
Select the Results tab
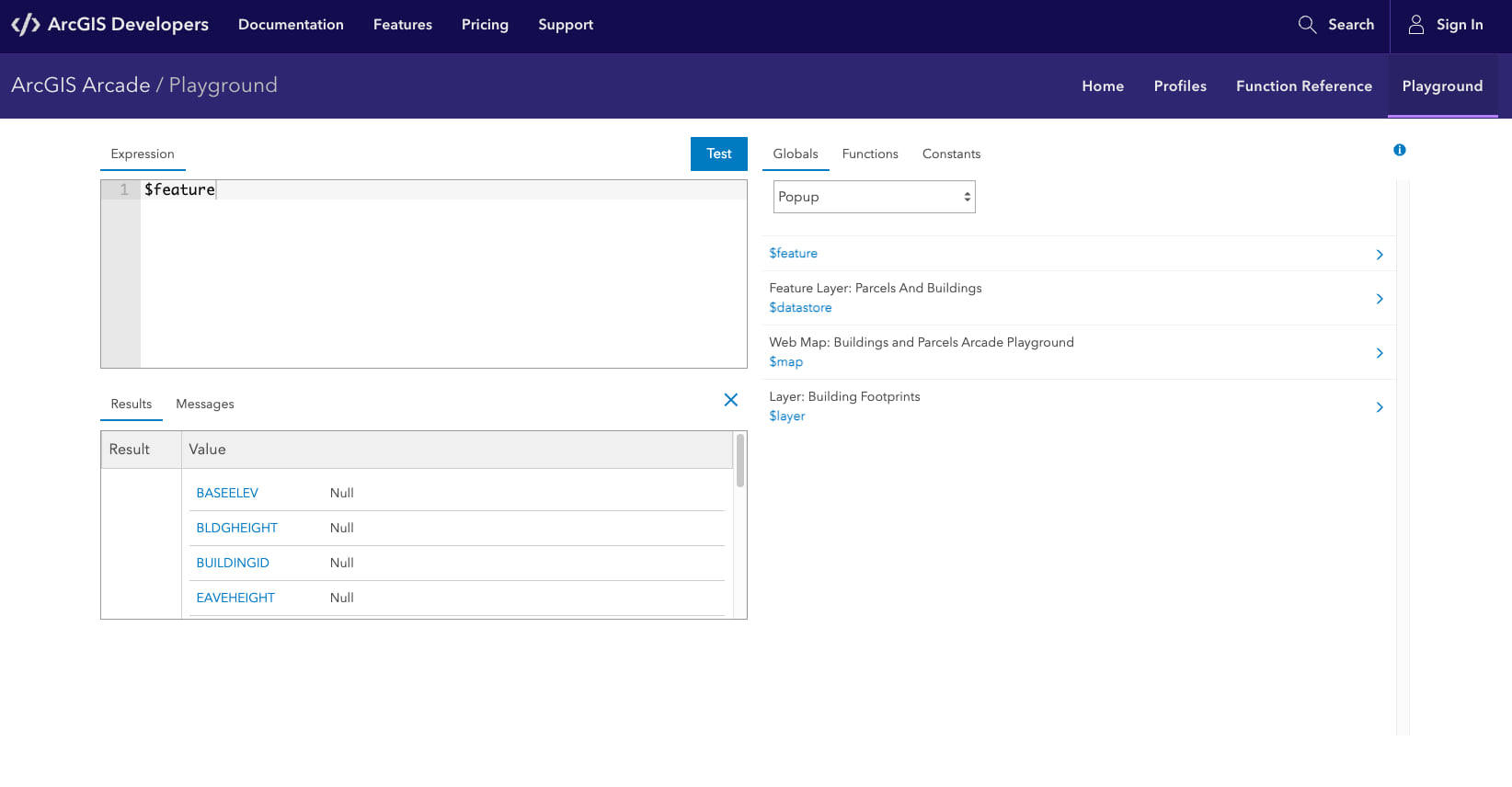coord(132,404)
